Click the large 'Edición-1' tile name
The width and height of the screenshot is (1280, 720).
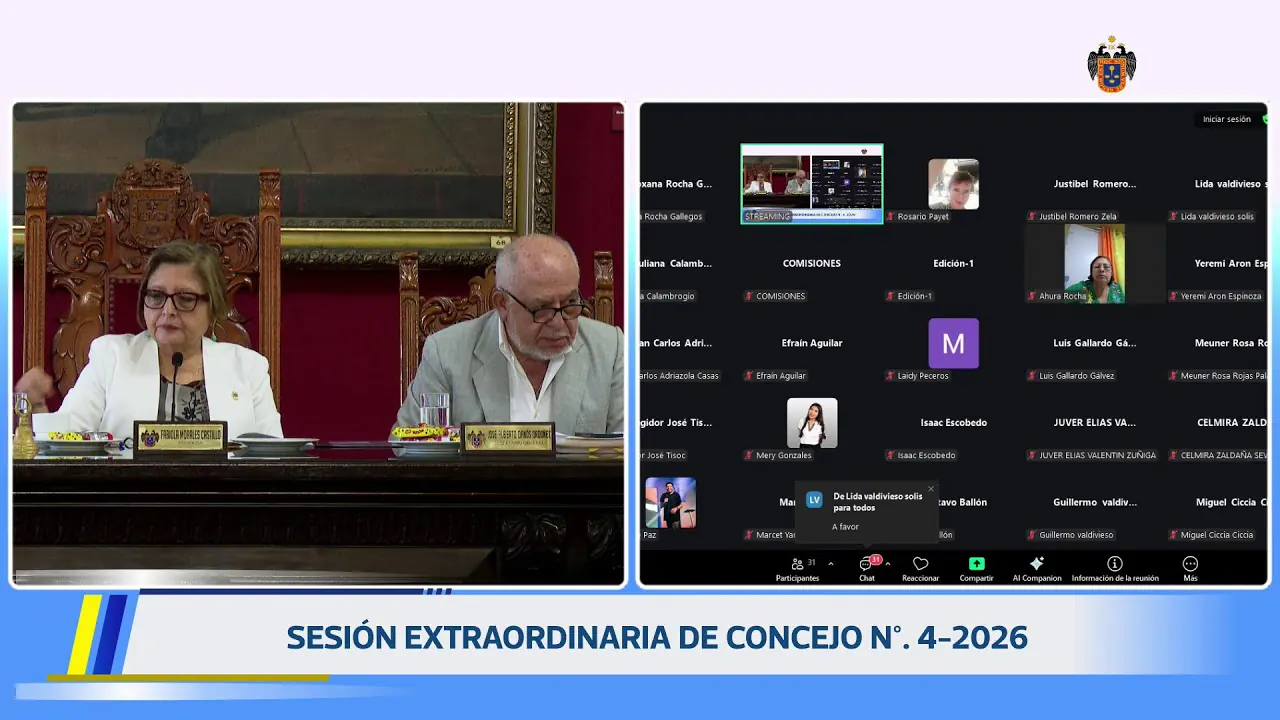pyautogui.click(x=953, y=263)
